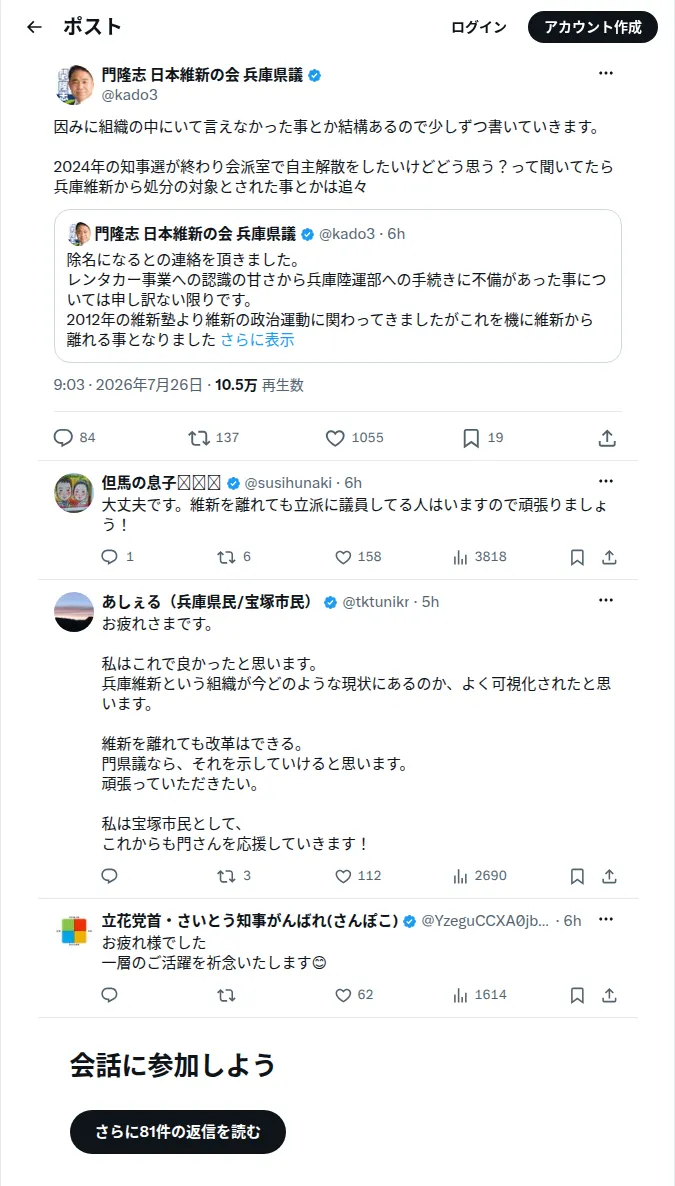
Task: Open more options menu on main post
Action: [606, 73]
